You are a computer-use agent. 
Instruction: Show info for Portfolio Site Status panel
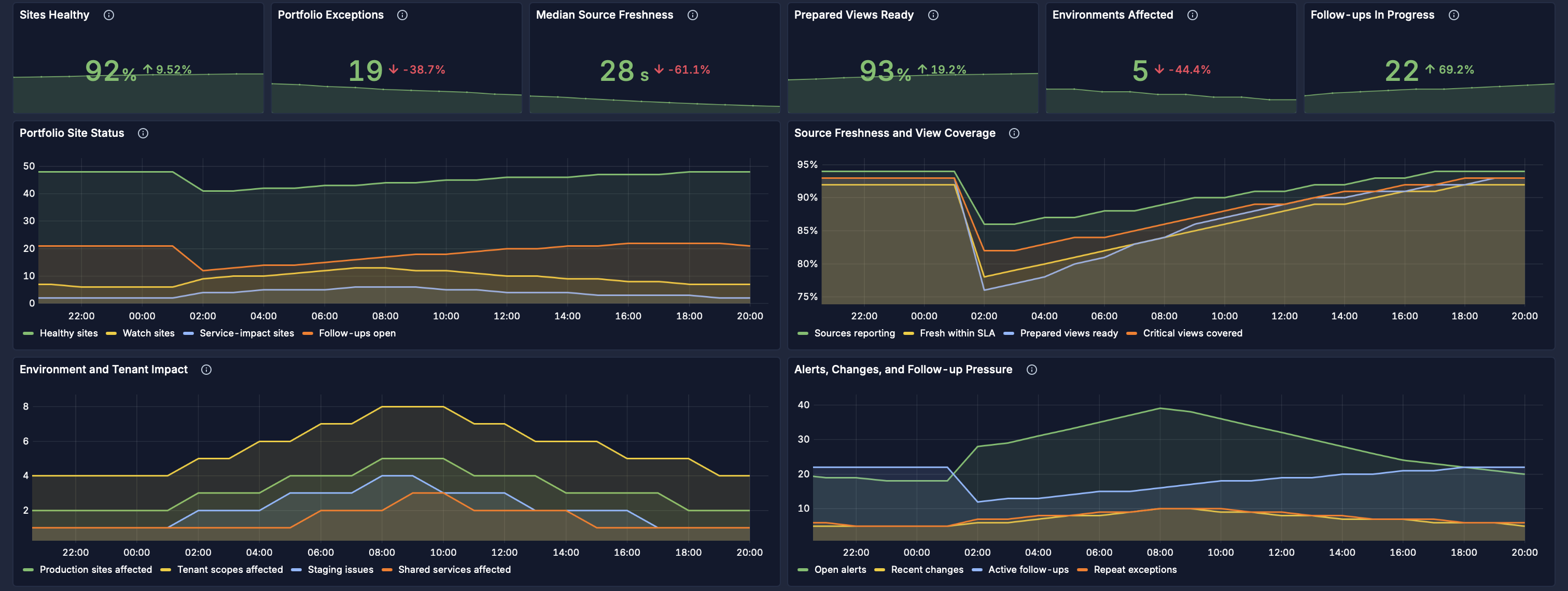point(143,133)
